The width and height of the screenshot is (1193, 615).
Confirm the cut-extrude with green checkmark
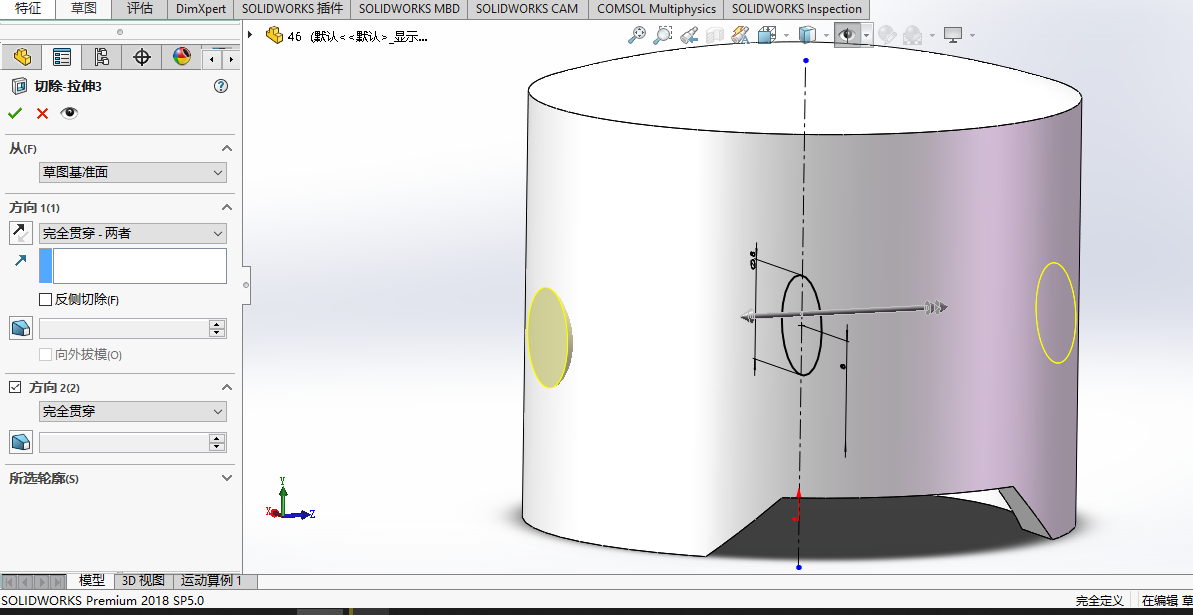(14, 113)
